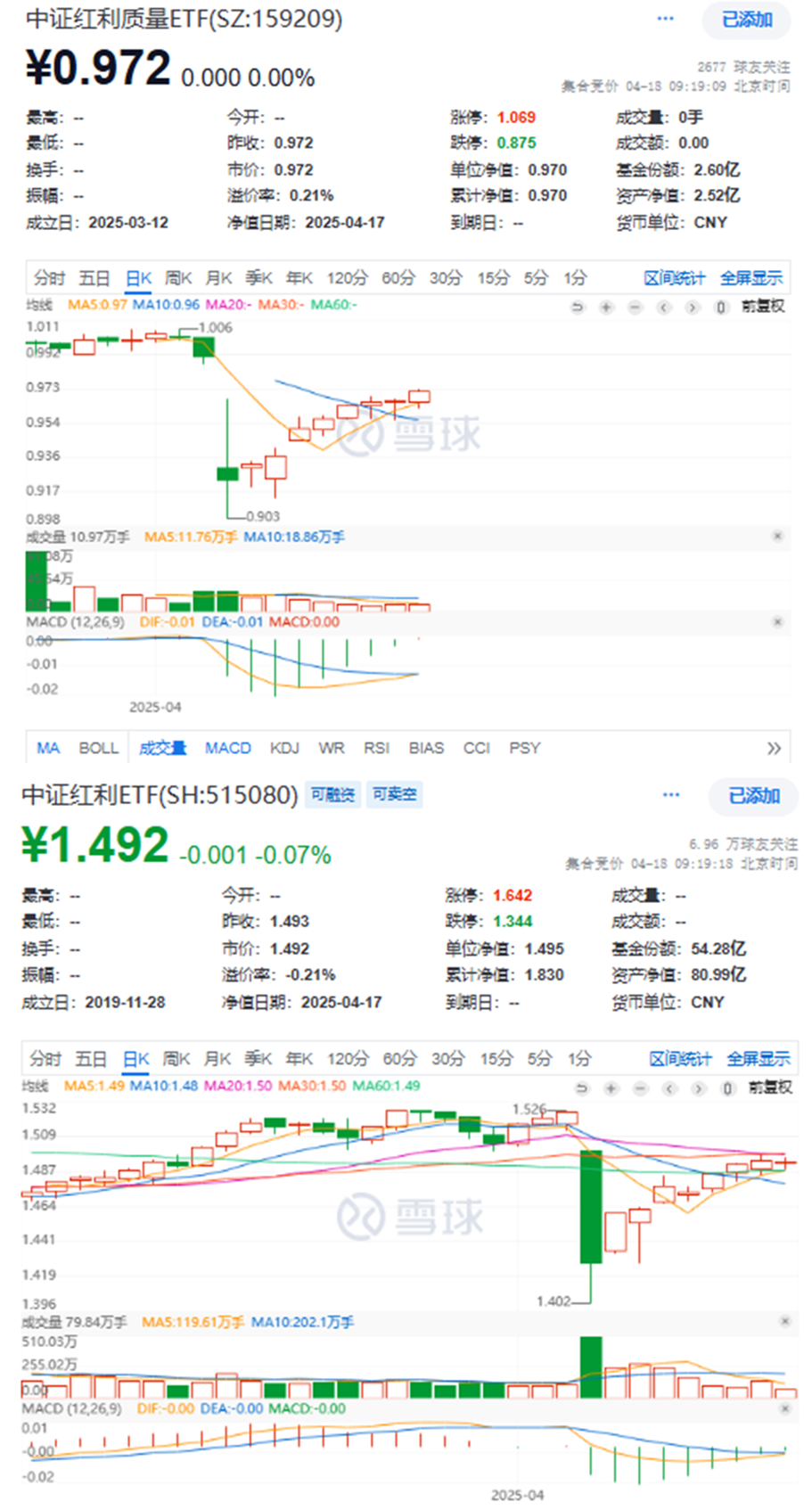Image resolution: width=812 pixels, height=1510 pixels.
Task: Expand more indicators with the » arrow
Action: coord(774,748)
